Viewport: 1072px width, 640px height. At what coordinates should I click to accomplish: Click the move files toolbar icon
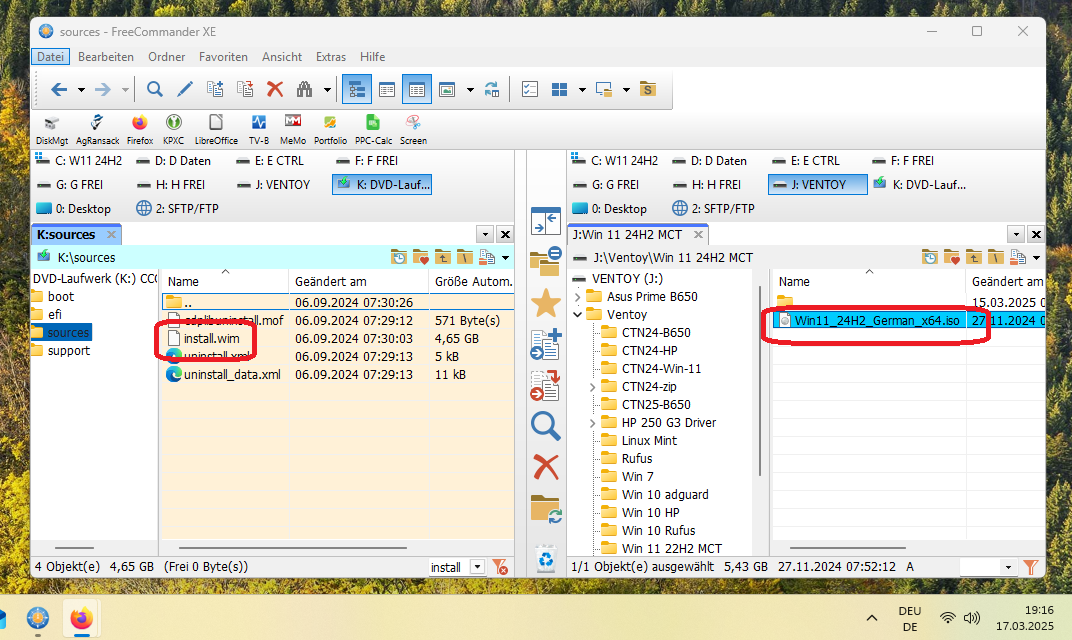pyautogui.click(x=245, y=90)
